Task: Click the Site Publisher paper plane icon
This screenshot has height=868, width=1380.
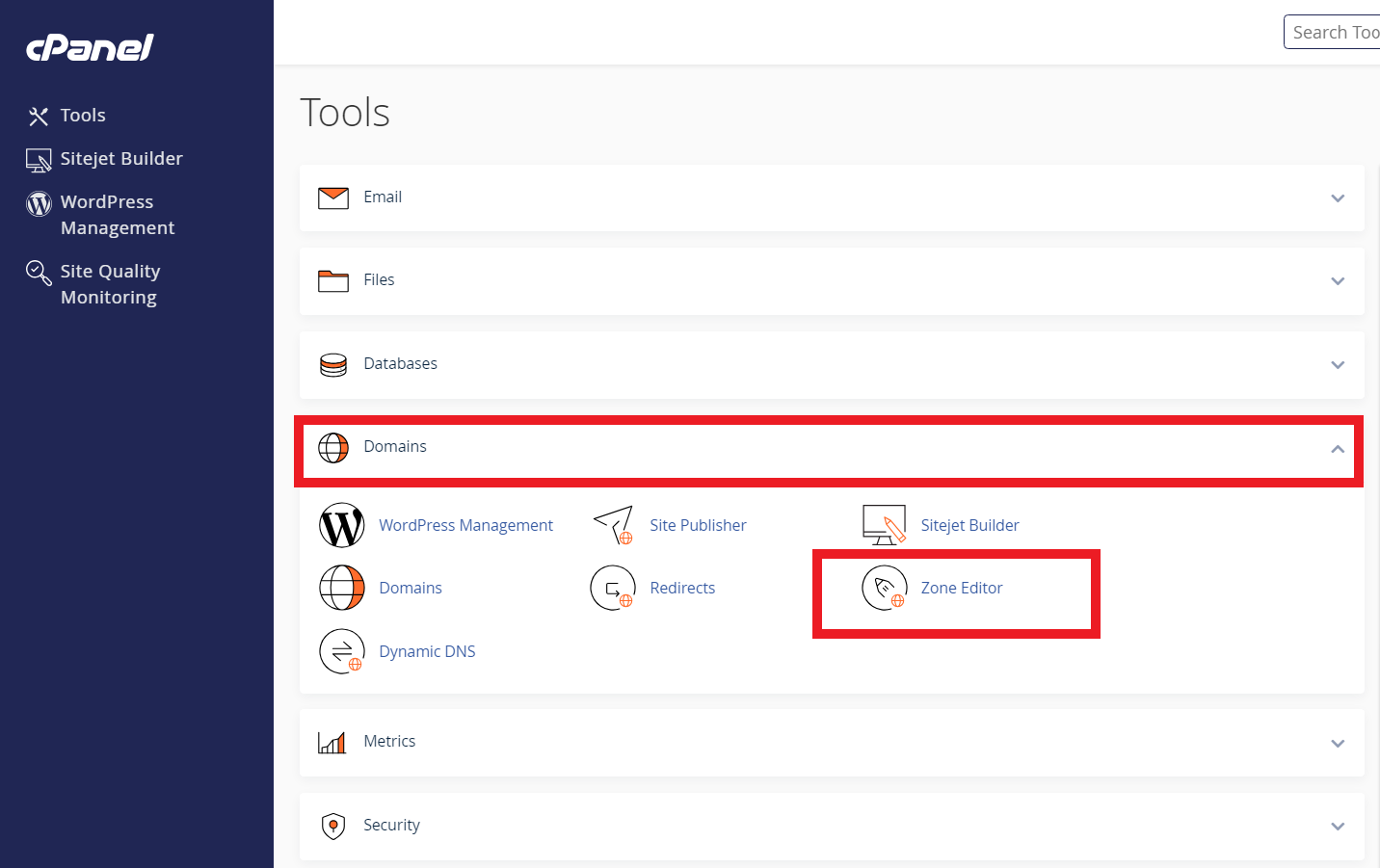Action: (x=613, y=525)
